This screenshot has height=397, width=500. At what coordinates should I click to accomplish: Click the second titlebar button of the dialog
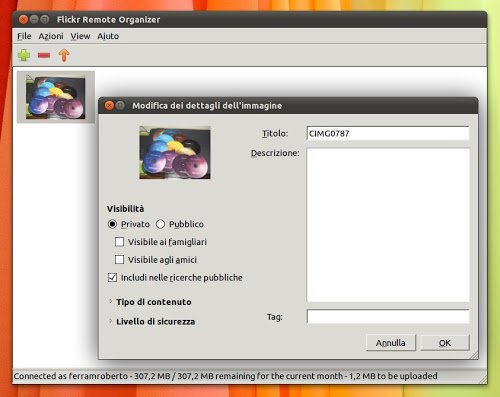(x=120, y=106)
